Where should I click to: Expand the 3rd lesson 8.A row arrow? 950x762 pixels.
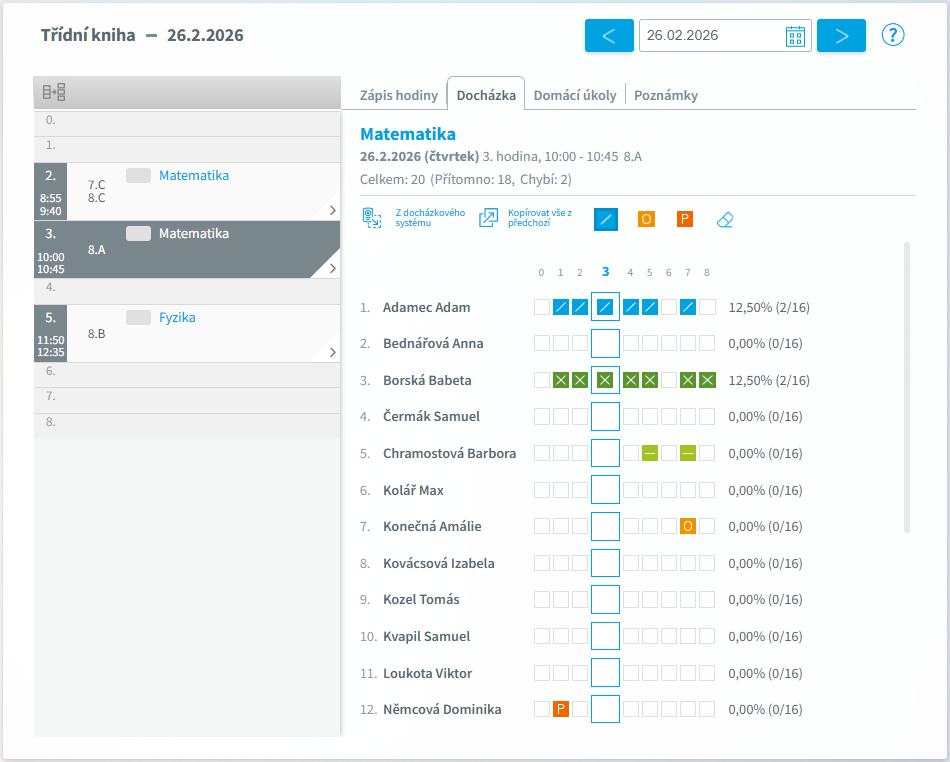(x=332, y=268)
